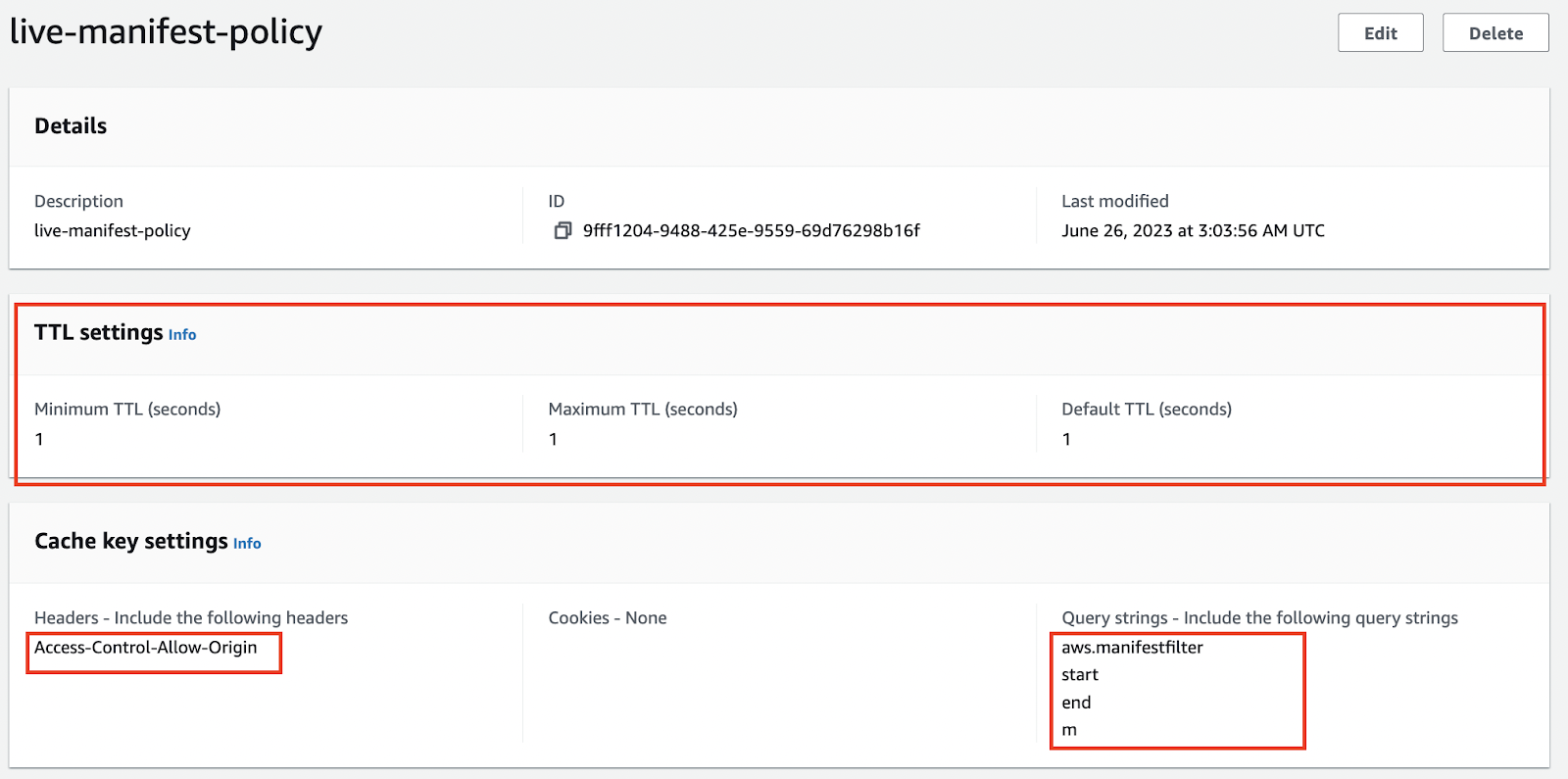This screenshot has width=1568, height=779.
Task: Open Info link beside Cache key settings
Action: [247, 544]
